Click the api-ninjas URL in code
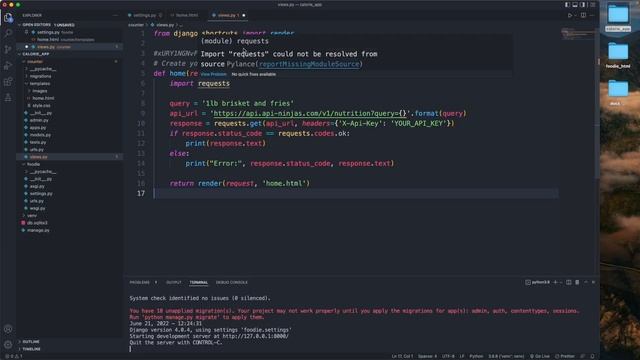The height and width of the screenshot is (360, 640). pyautogui.click(x=310, y=113)
